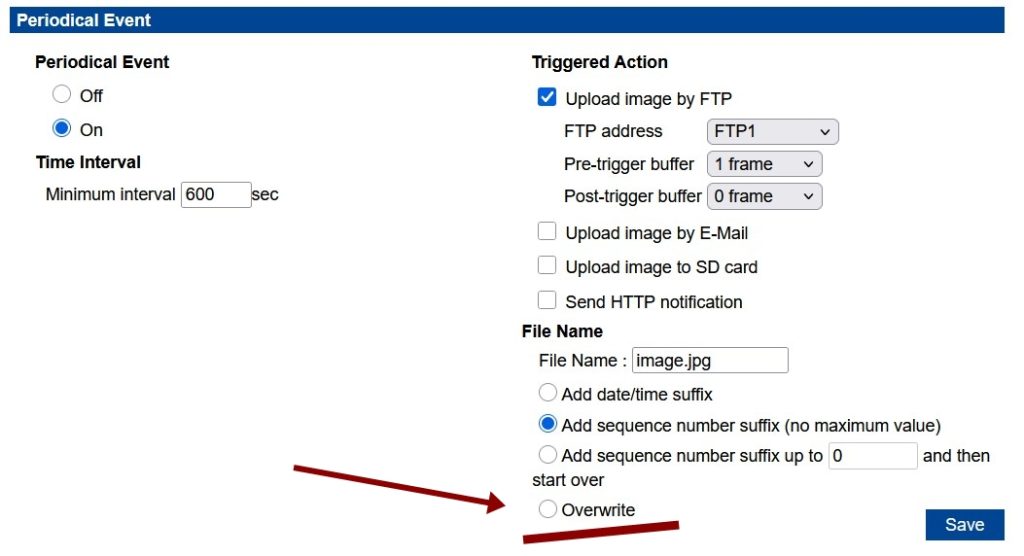Select sequence number suffix with no maximum

[547, 424]
